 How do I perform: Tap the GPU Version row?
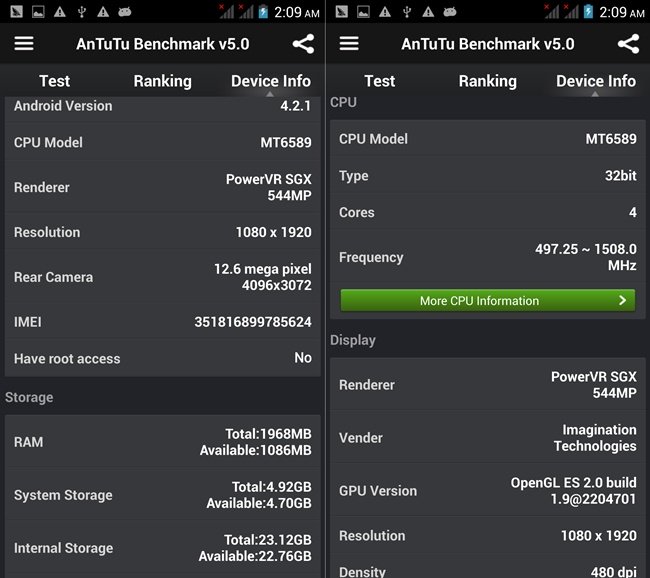coord(487,490)
